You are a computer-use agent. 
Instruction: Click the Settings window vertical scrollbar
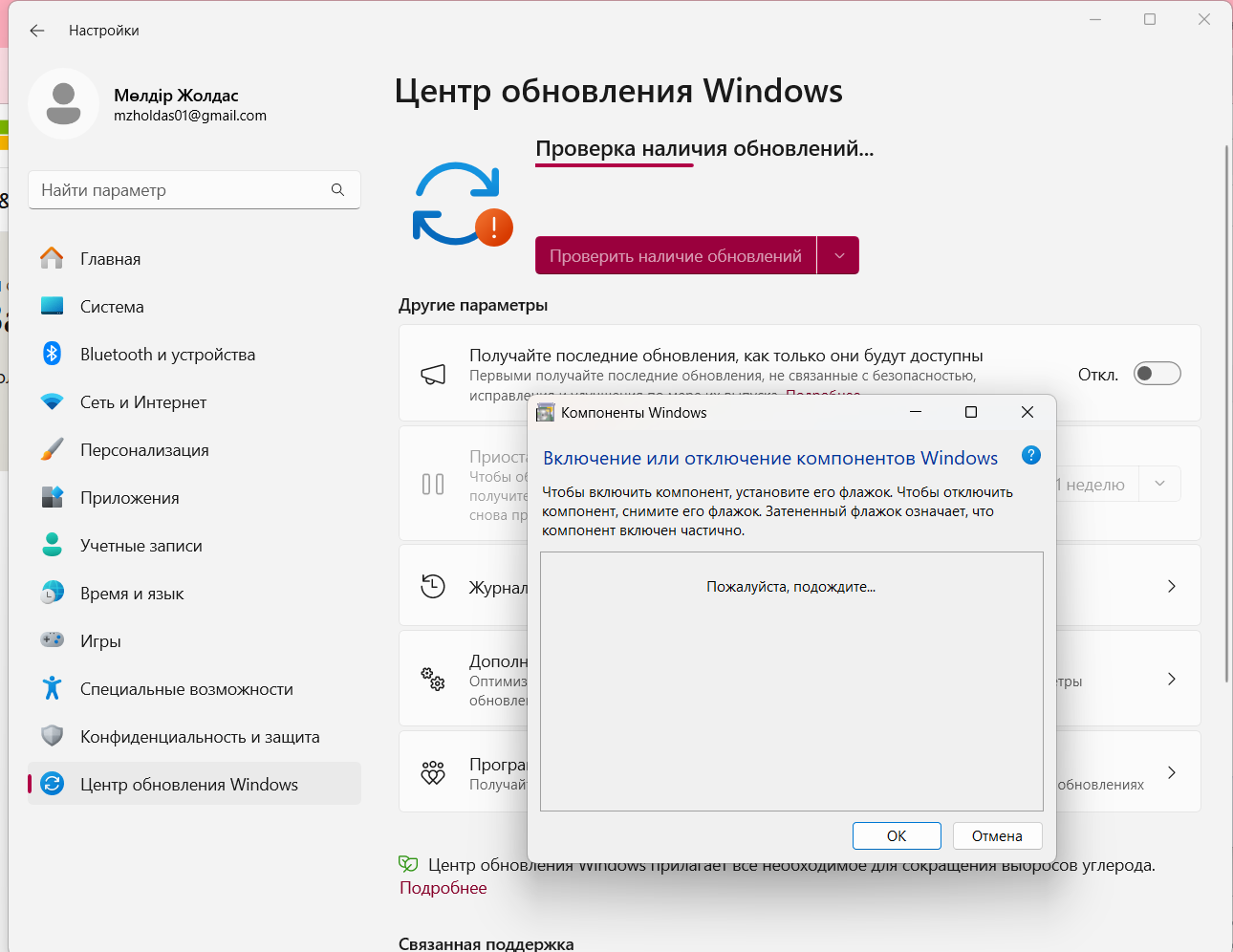point(1226,414)
